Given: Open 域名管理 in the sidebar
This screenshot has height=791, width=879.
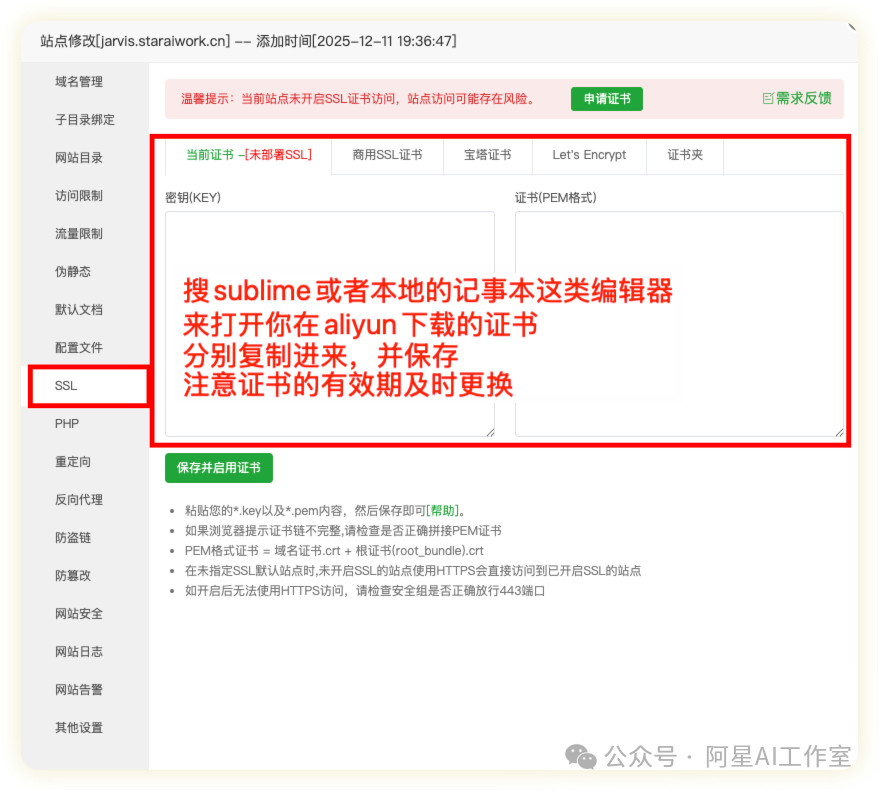Looking at the screenshot, I should pyautogui.click(x=78, y=82).
